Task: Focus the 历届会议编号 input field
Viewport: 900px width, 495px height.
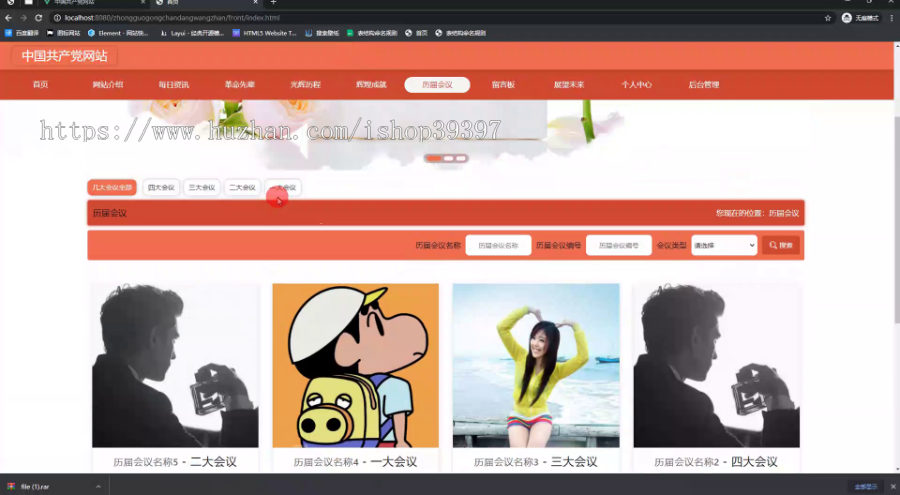Action: [619, 245]
